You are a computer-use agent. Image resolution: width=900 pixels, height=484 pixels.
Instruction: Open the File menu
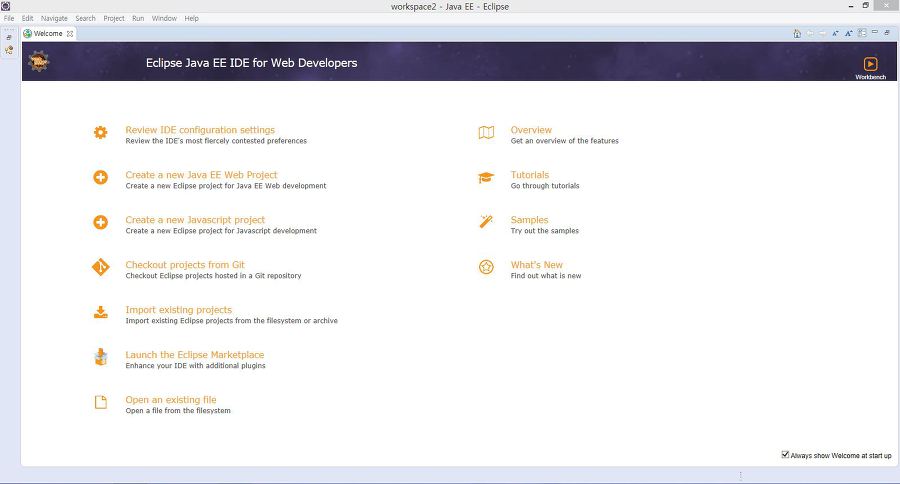coord(9,18)
